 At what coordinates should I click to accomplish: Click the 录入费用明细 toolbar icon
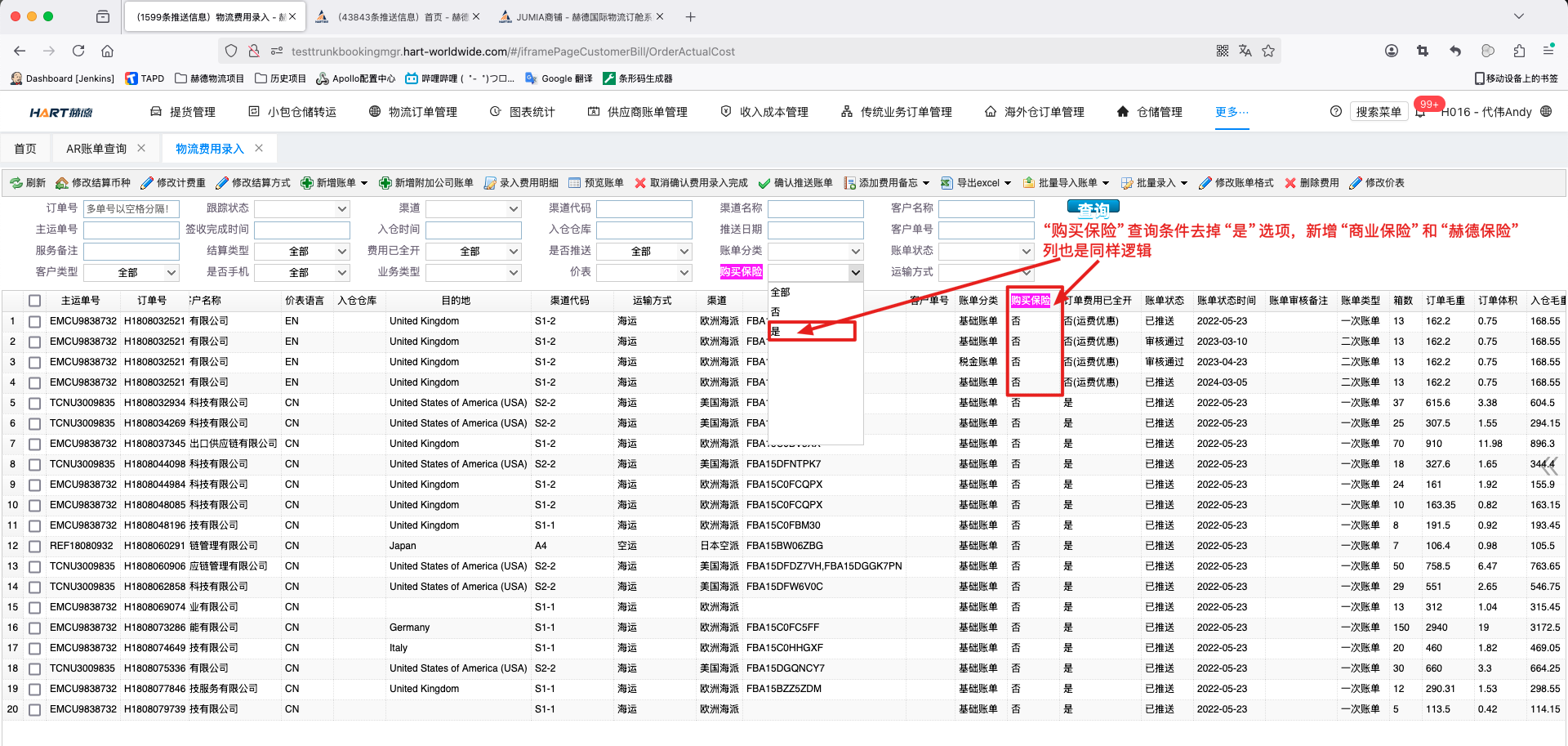click(490, 183)
